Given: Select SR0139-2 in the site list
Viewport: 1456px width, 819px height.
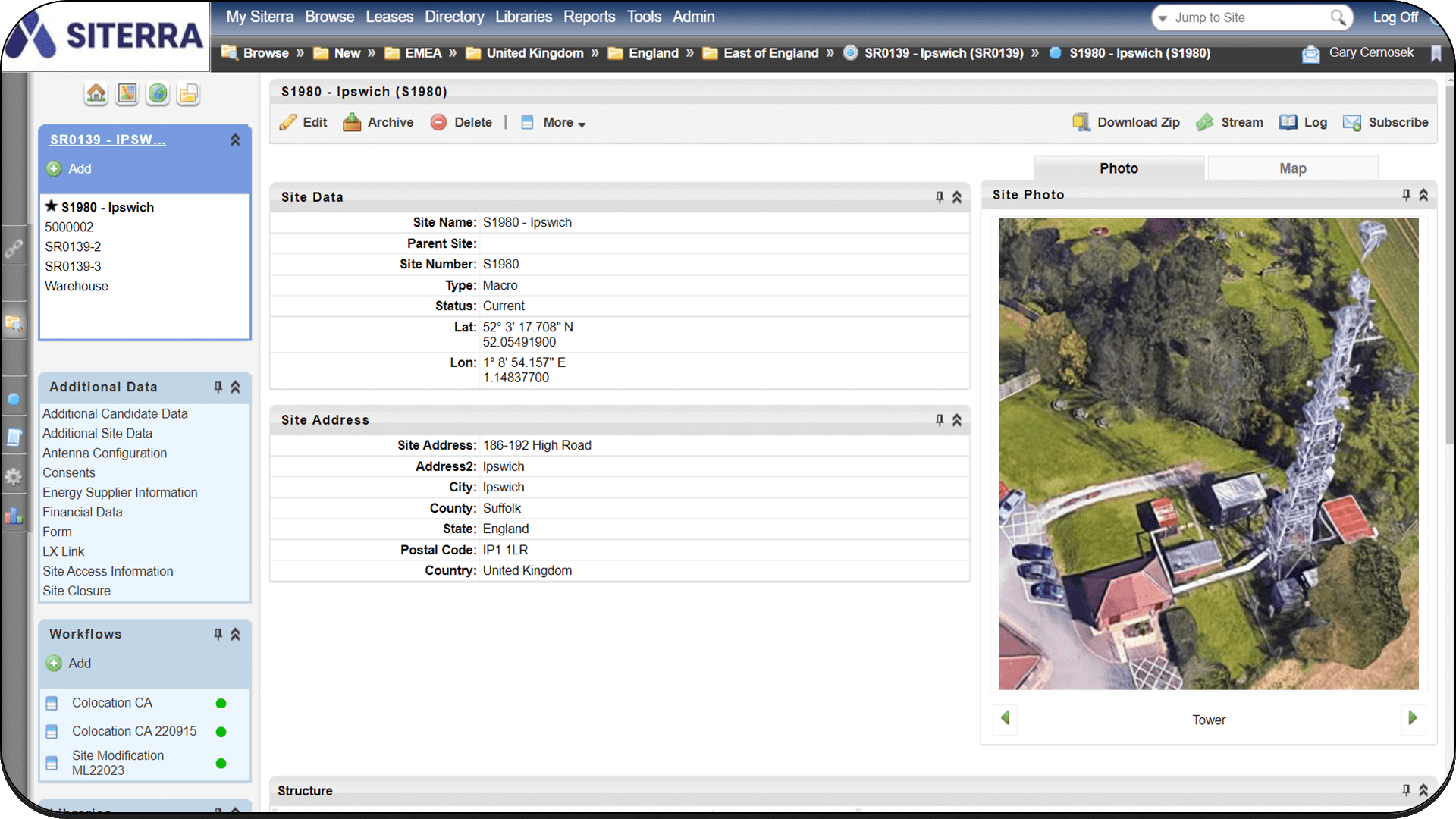Looking at the screenshot, I should (x=73, y=246).
